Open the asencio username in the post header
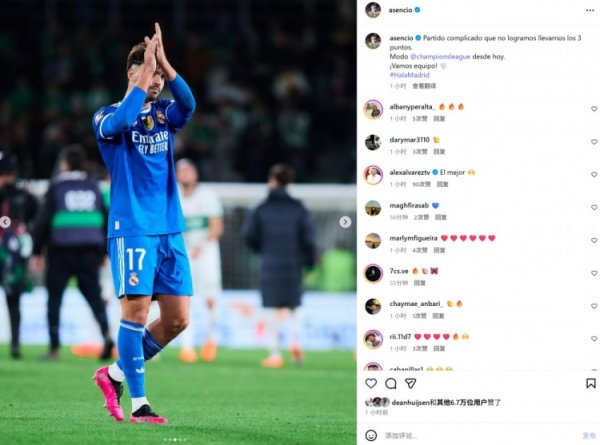The image size is (600, 445). coord(400,10)
